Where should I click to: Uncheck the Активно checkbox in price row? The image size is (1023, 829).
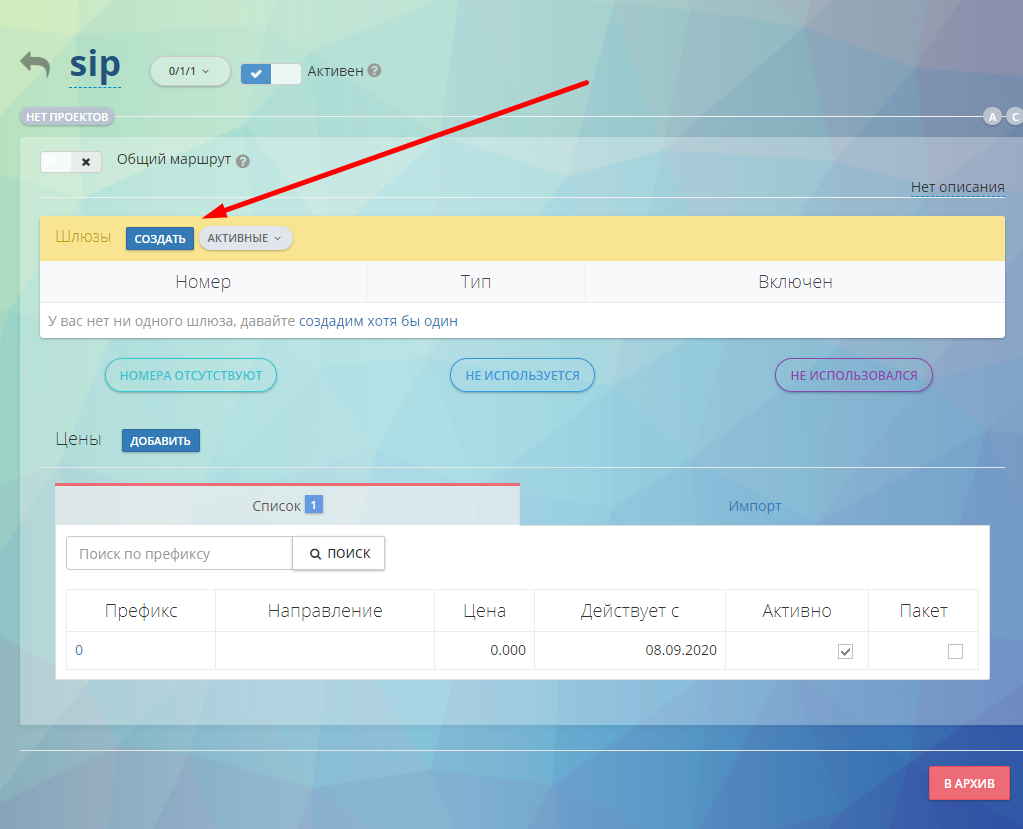click(x=845, y=651)
